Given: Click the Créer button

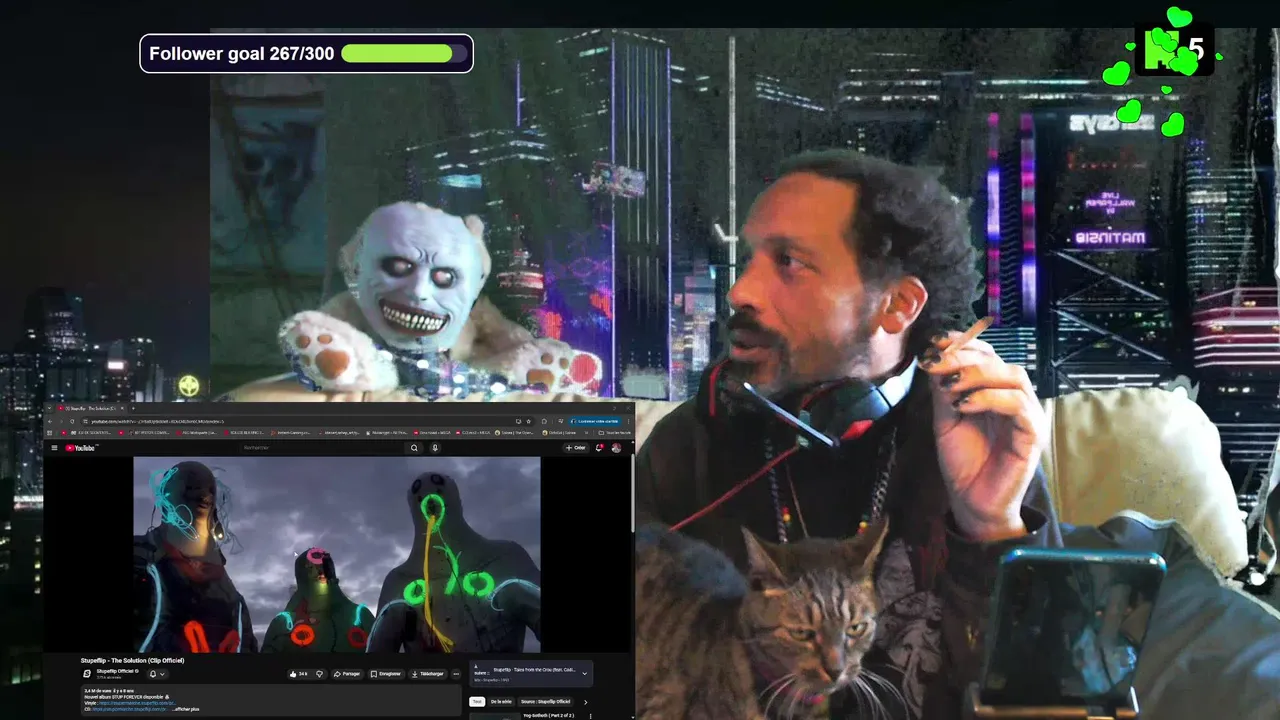Looking at the screenshot, I should [576, 447].
